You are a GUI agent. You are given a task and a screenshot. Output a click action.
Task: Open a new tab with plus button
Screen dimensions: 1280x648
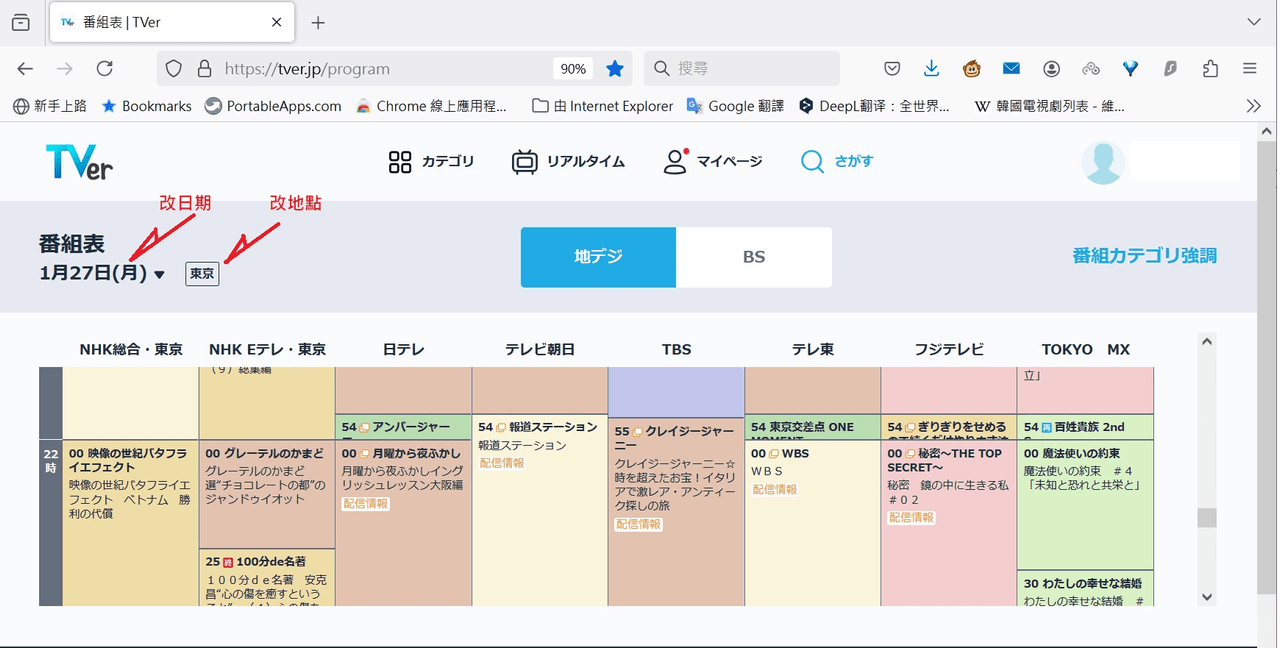[x=318, y=22]
